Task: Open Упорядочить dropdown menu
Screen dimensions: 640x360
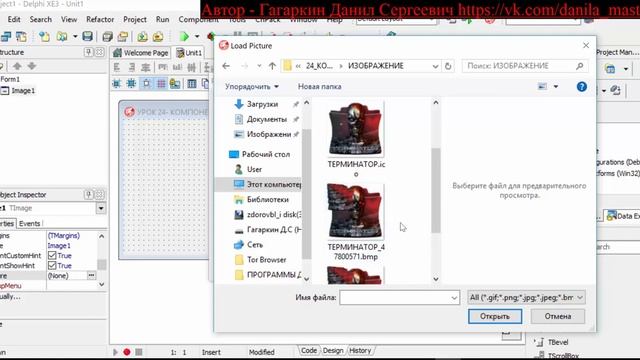Action: 252,87
